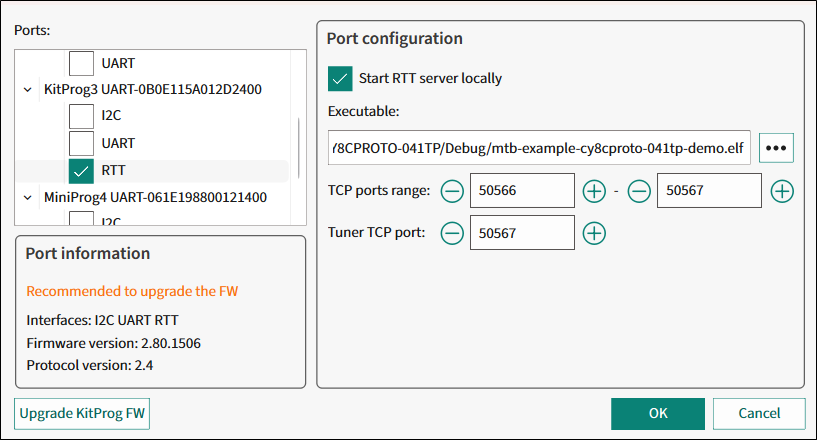This screenshot has width=817, height=440.
Task: Collapse the KitProg3 UART-0B0E115A012D2400 node
Action: [x=28, y=90]
